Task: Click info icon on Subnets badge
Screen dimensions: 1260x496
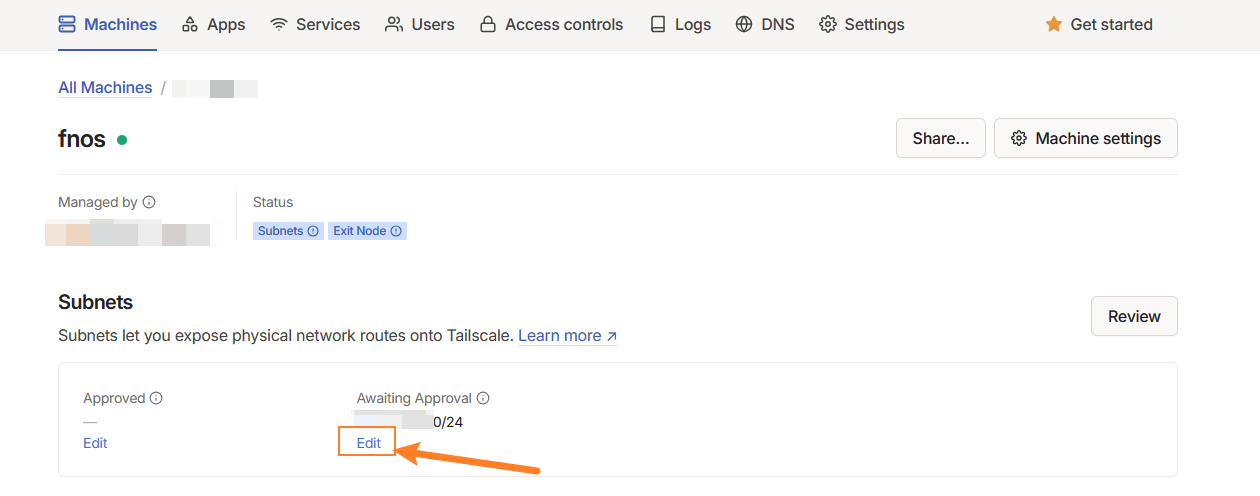Action: point(313,231)
